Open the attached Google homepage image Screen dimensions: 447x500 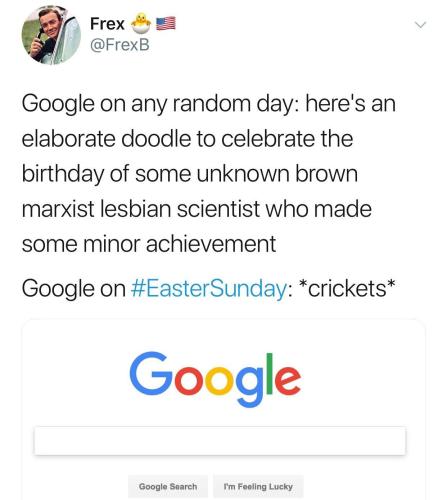tap(223, 409)
